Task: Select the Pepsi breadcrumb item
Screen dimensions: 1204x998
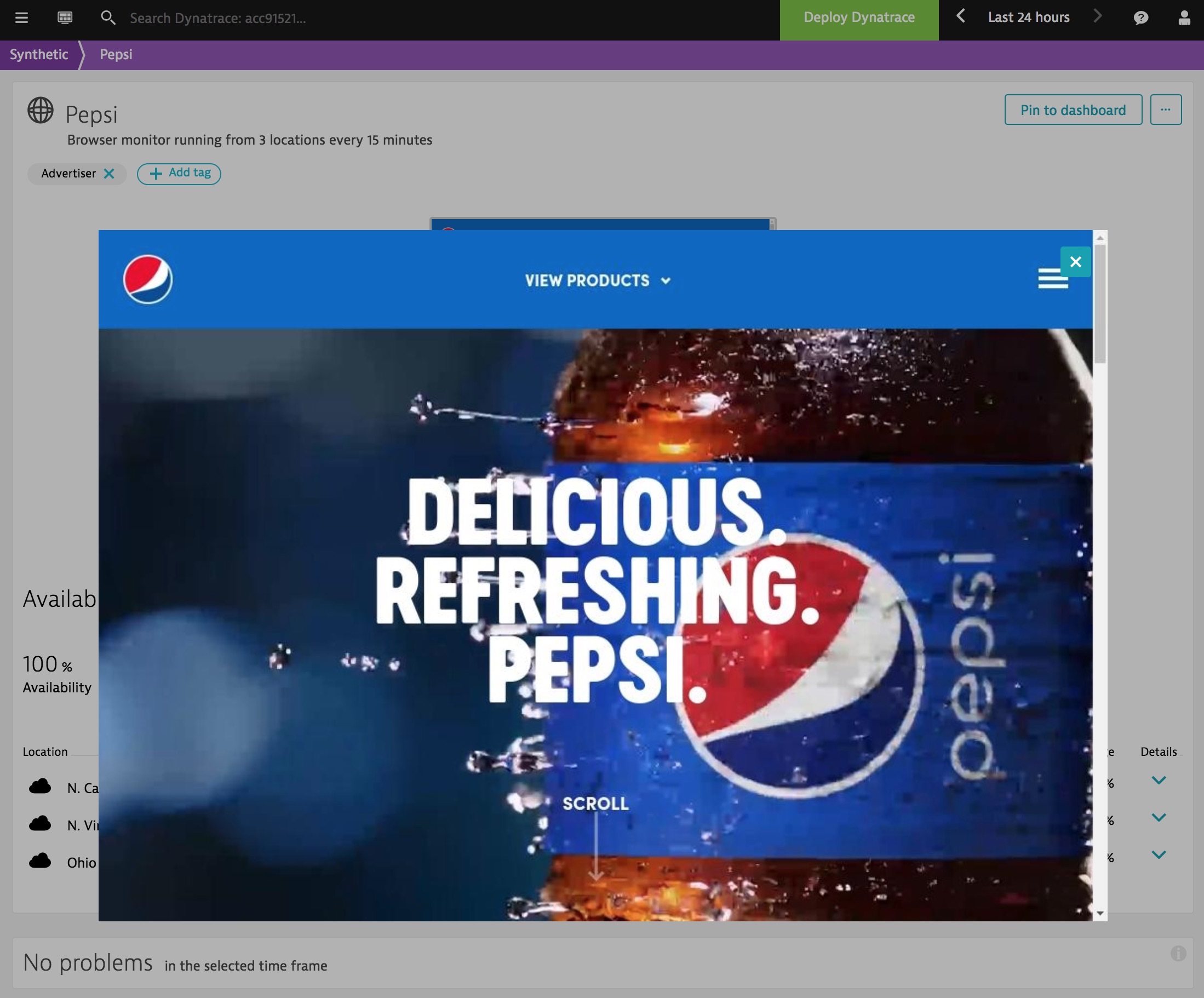Action: pyautogui.click(x=116, y=54)
